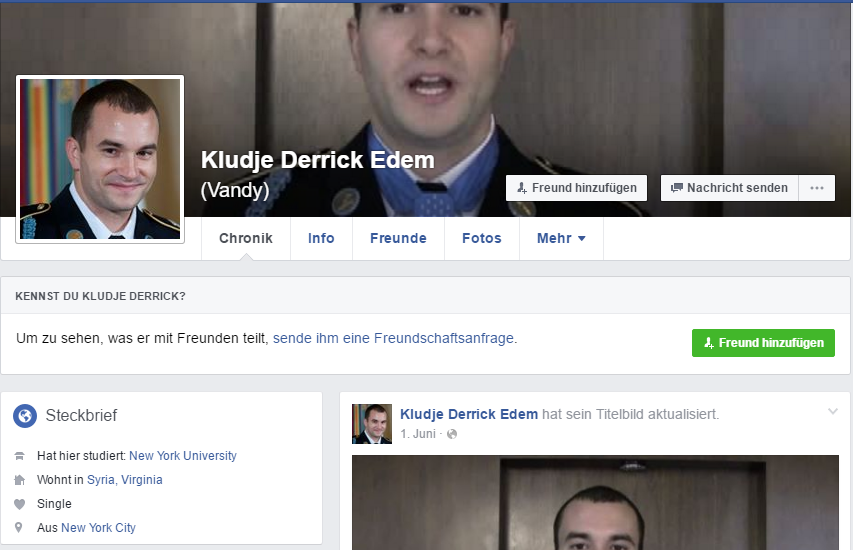Expand the 'Mehr' dropdown tab

561,239
